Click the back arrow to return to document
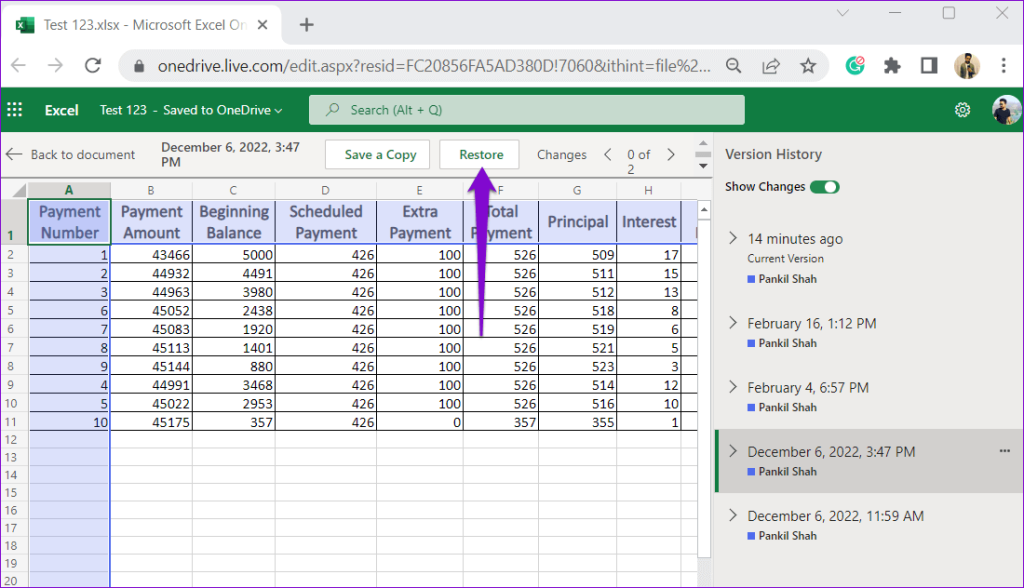 [x=14, y=154]
